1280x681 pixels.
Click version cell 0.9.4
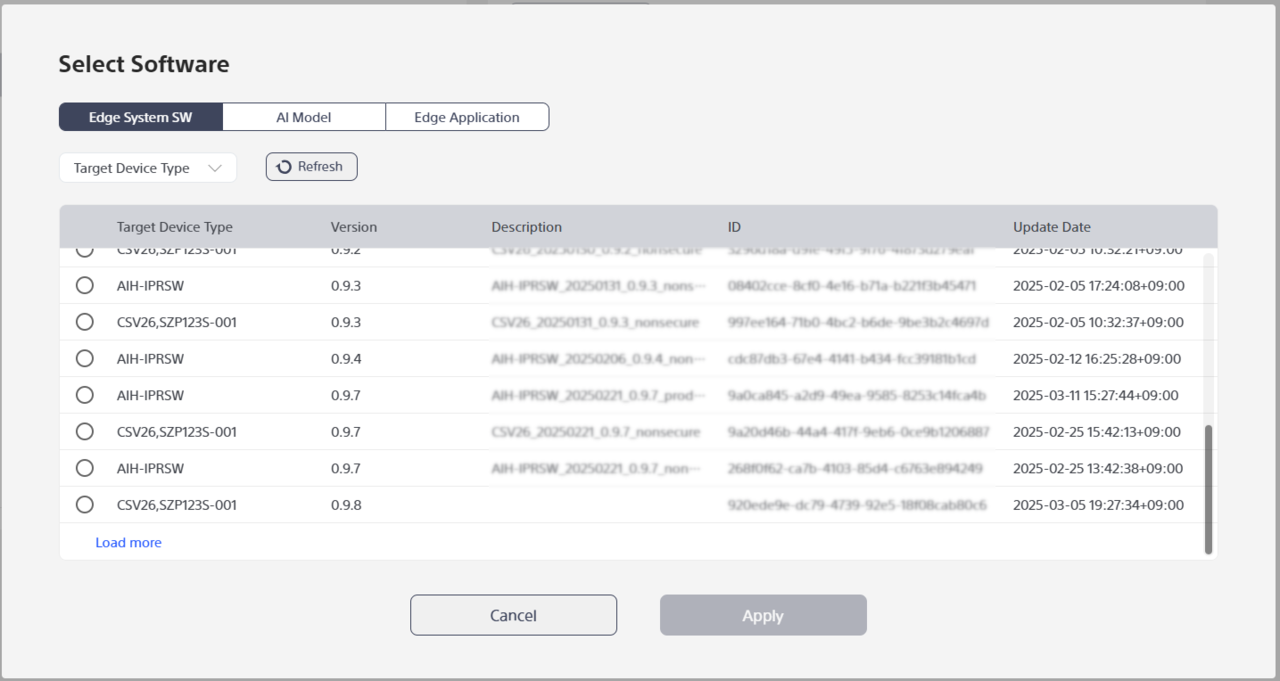346,359
